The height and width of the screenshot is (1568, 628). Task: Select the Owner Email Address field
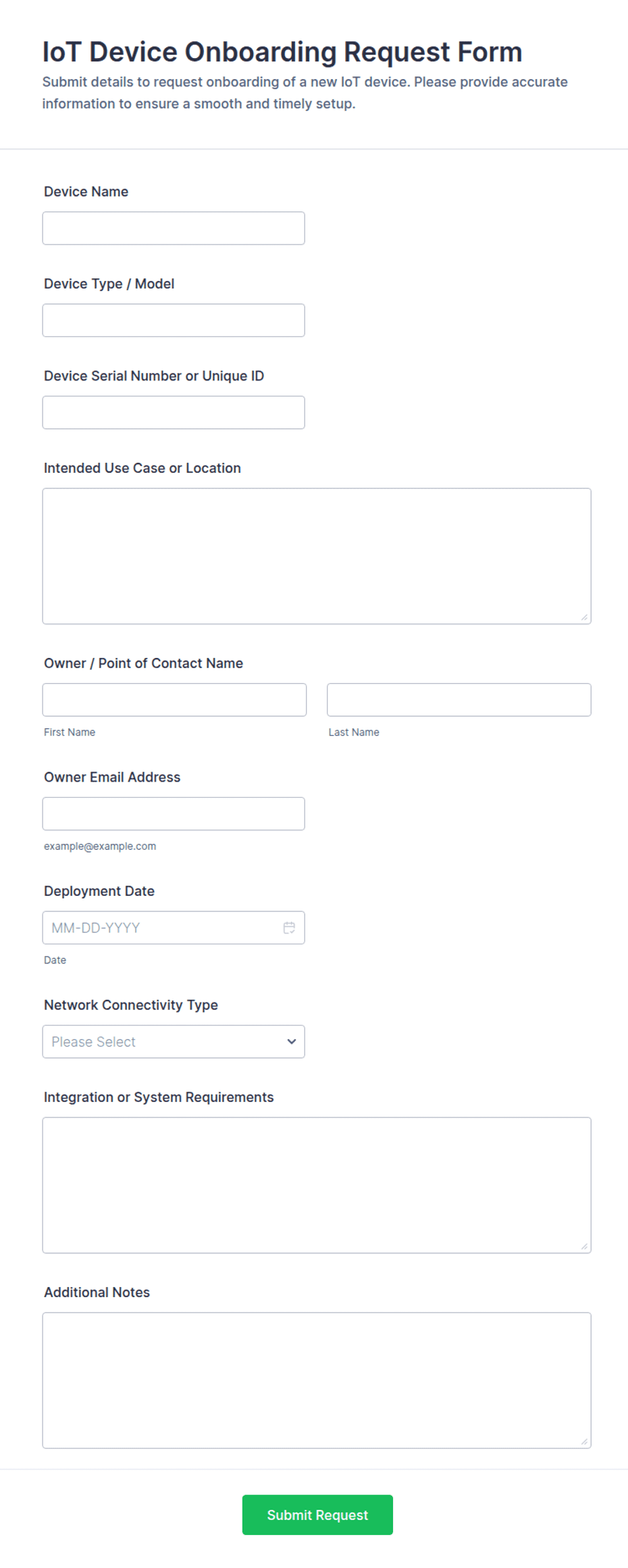click(174, 813)
